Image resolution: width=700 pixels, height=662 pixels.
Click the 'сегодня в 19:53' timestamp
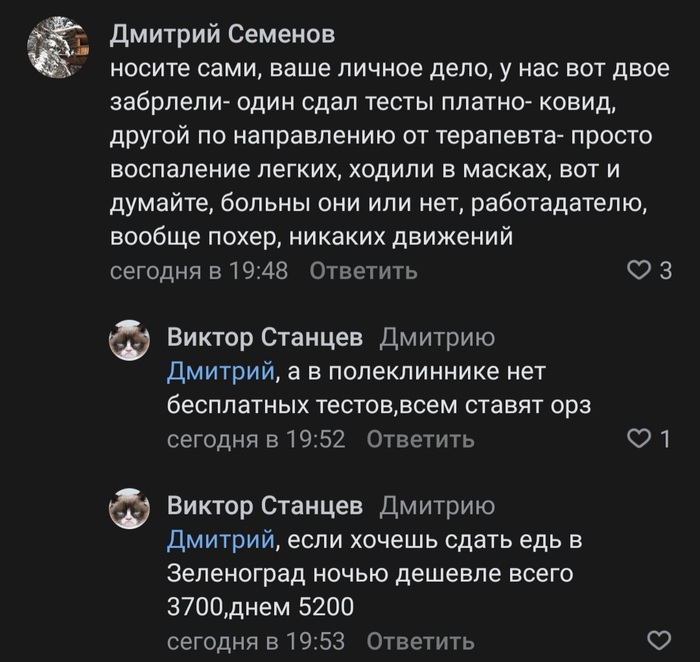pyautogui.click(x=255, y=640)
